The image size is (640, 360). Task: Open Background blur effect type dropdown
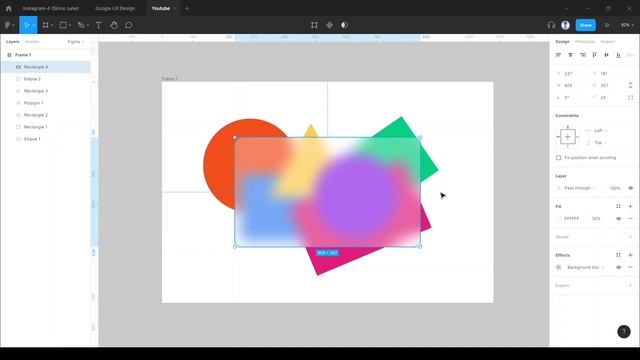(x=586, y=267)
